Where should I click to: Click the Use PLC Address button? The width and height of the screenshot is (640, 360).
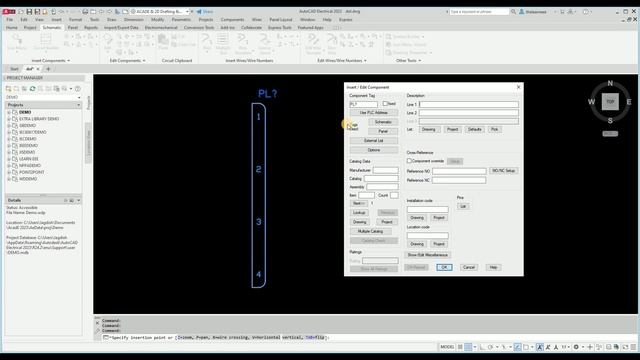(x=373, y=113)
